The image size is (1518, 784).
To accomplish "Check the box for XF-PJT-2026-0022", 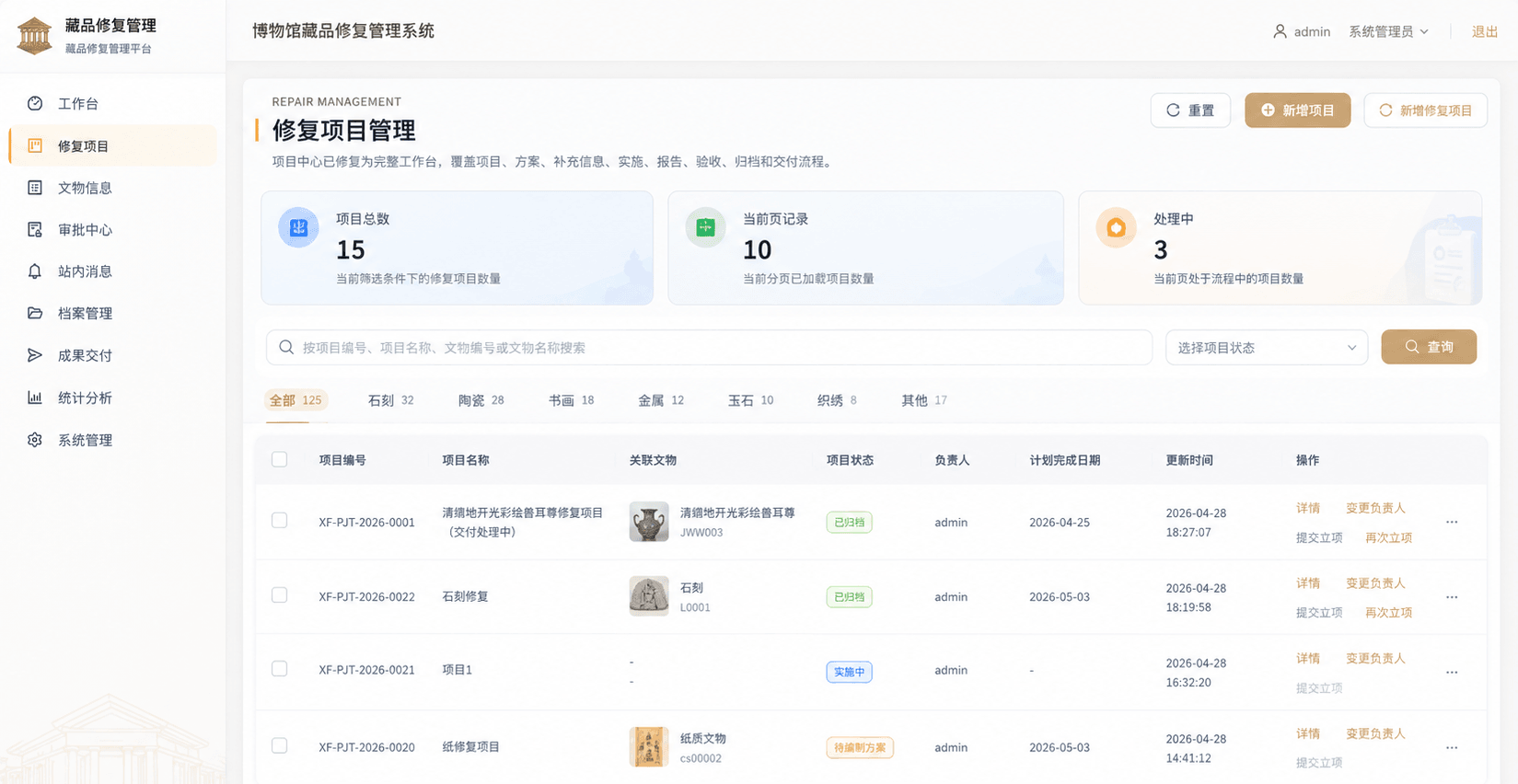I will (x=280, y=595).
